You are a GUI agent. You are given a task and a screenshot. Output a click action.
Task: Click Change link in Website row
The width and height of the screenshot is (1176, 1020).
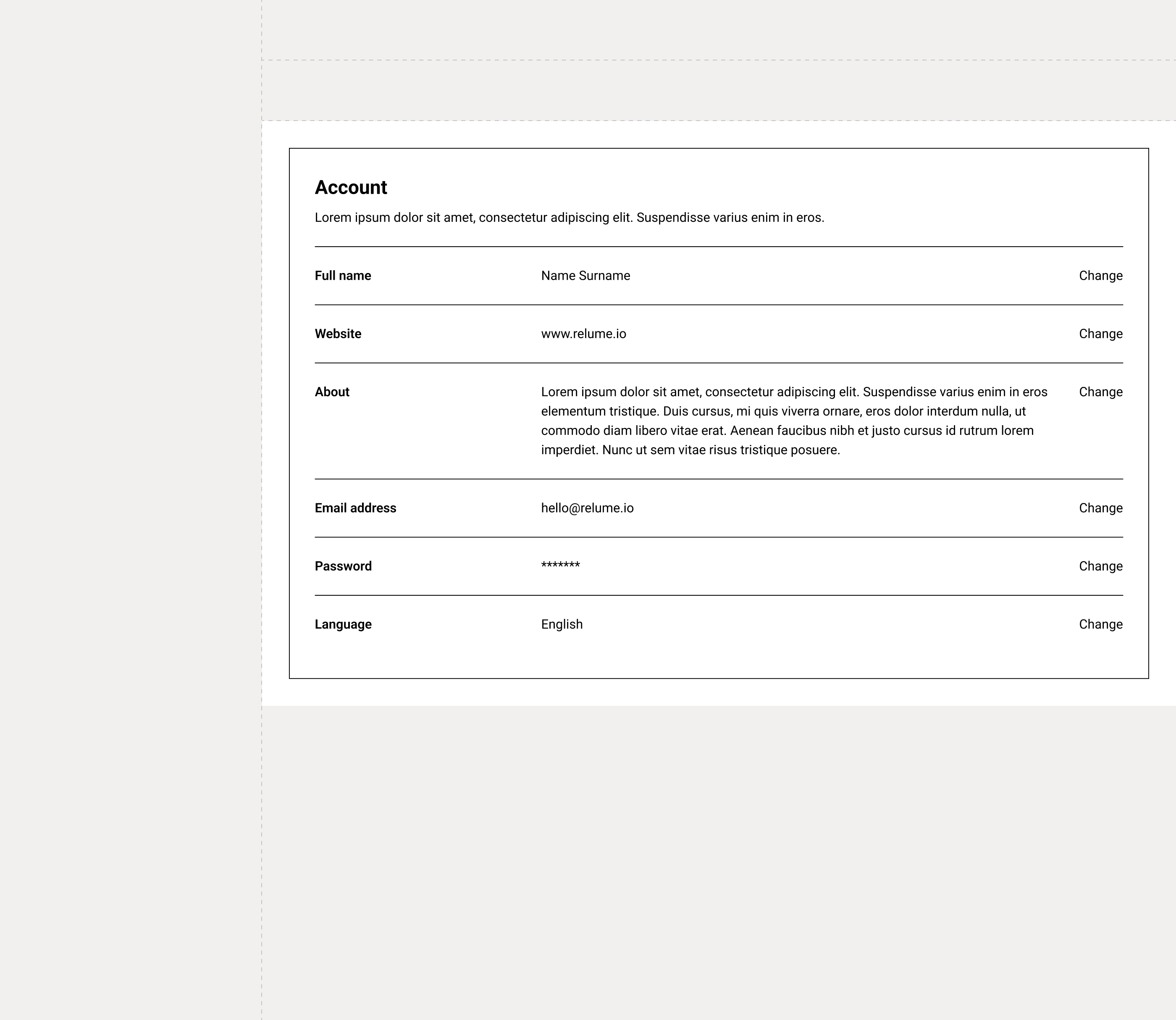pyautogui.click(x=1100, y=334)
